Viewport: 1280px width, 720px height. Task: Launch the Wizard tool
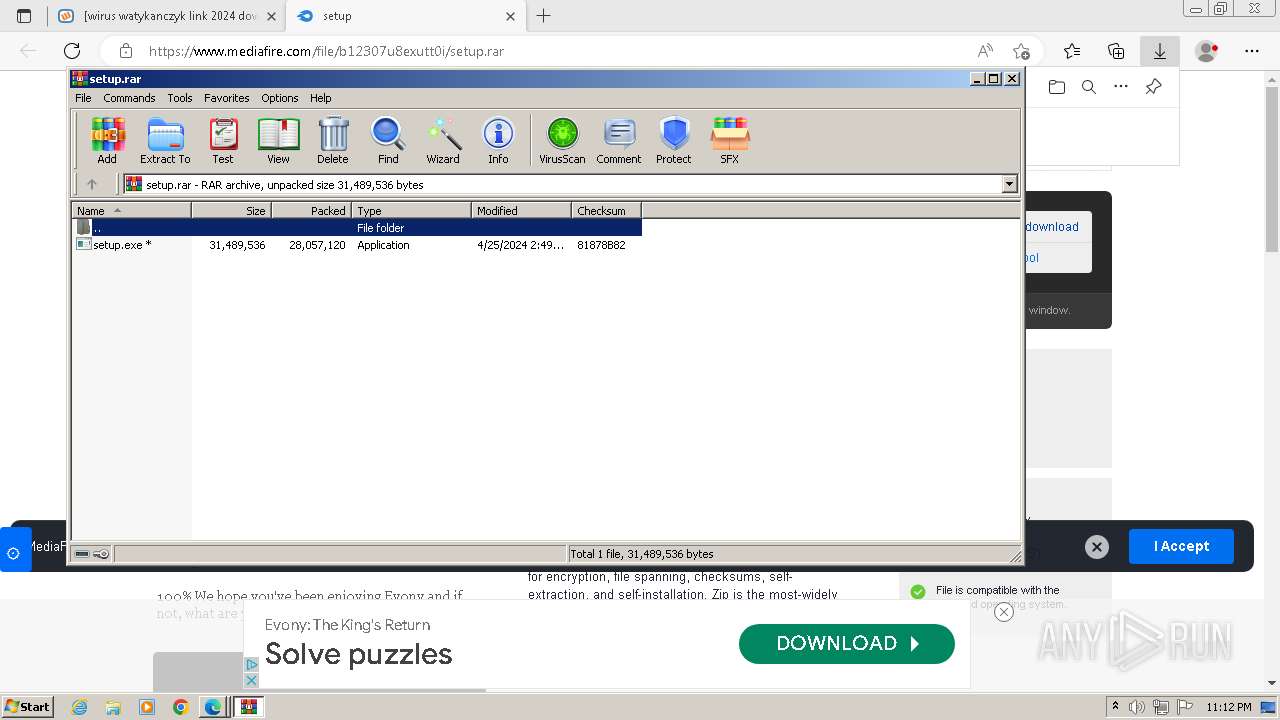pos(443,140)
